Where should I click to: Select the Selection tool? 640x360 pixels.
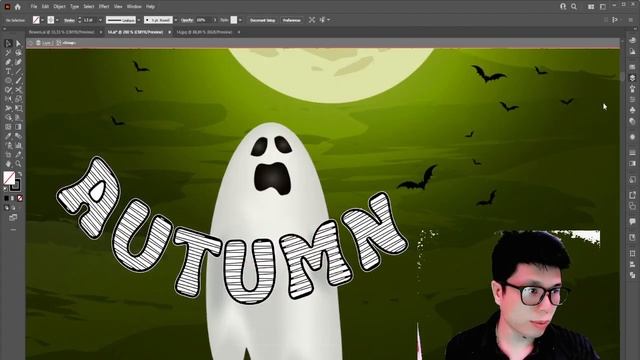point(8,44)
